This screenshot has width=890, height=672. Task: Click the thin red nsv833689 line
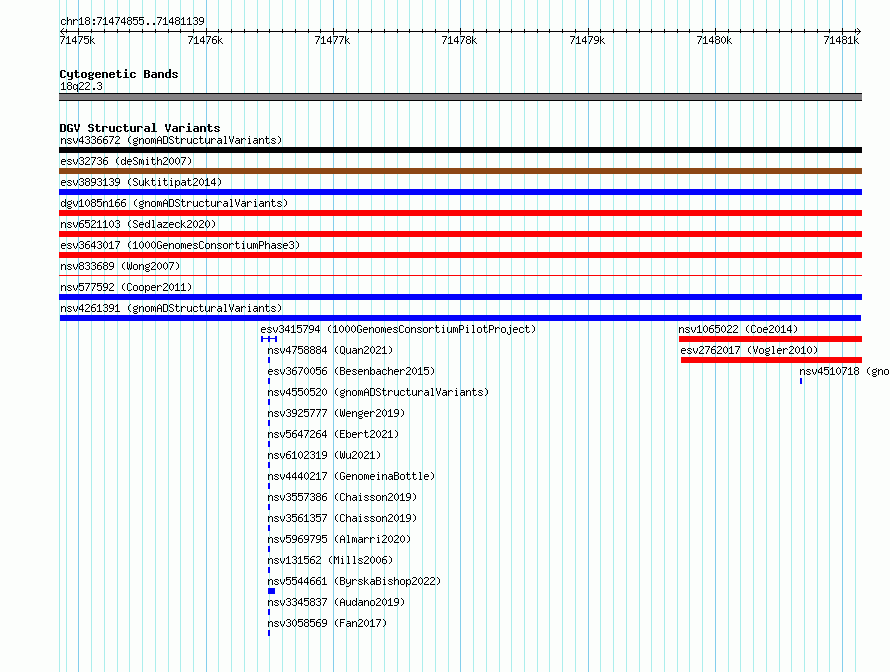coord(460,276)
